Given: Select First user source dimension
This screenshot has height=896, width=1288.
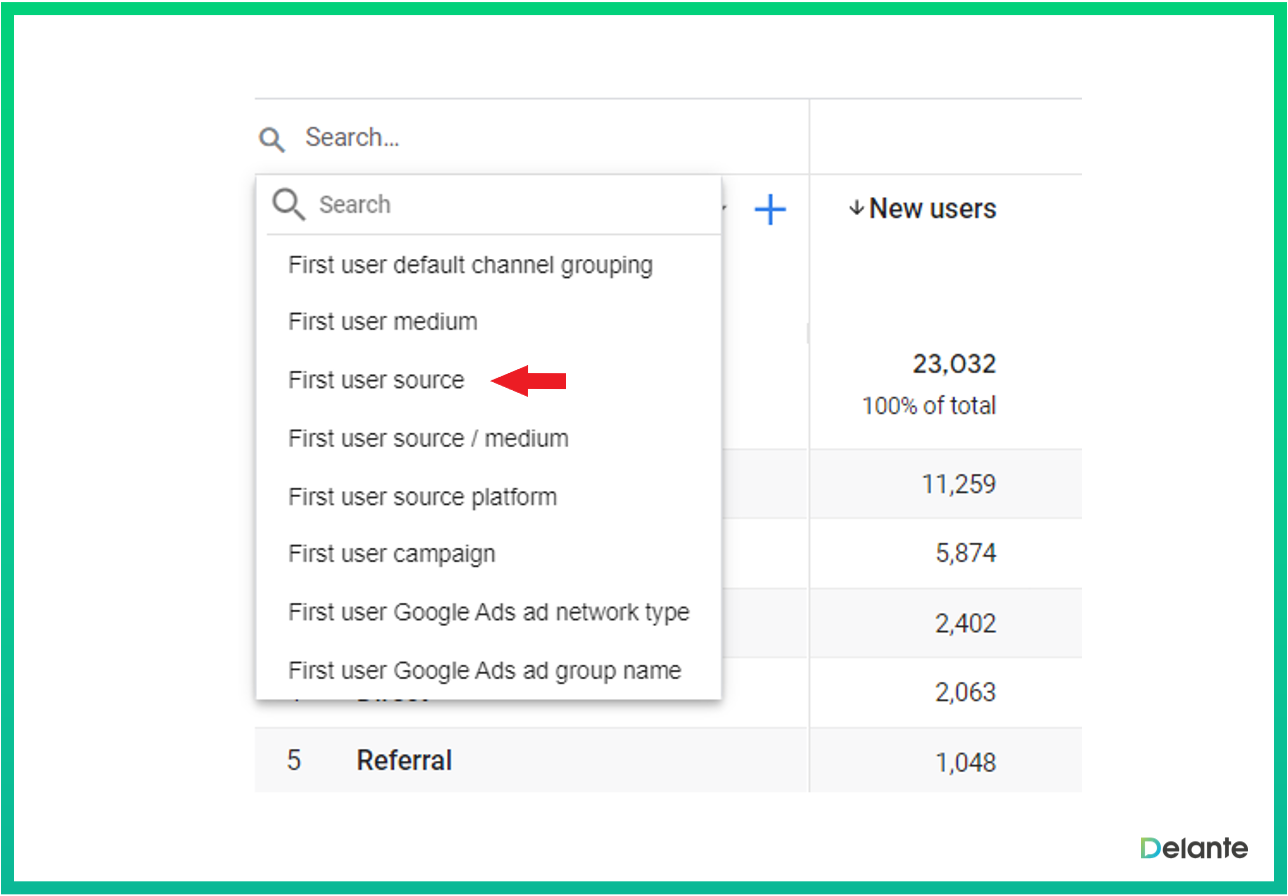Looking at the screenshot, I should [376, 380].
